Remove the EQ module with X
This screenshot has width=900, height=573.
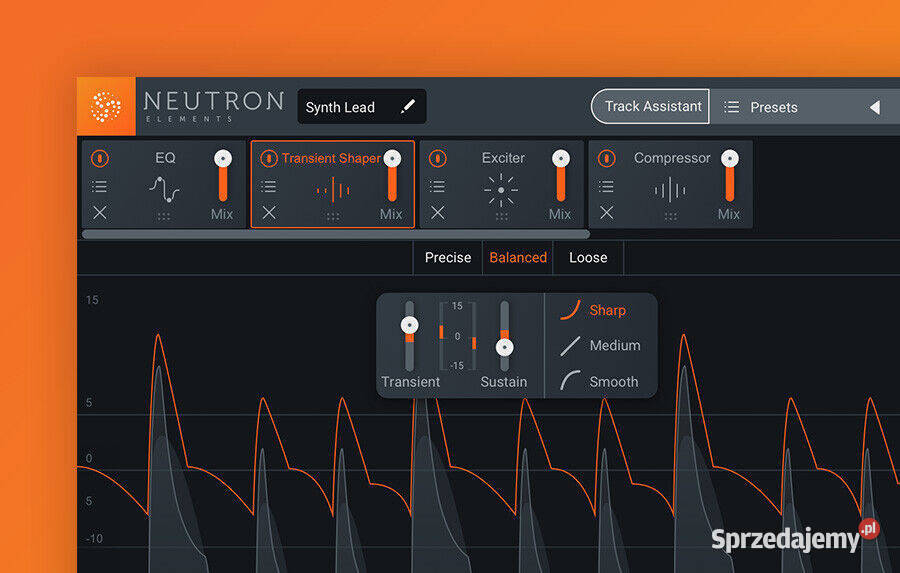tap(100, 212)
